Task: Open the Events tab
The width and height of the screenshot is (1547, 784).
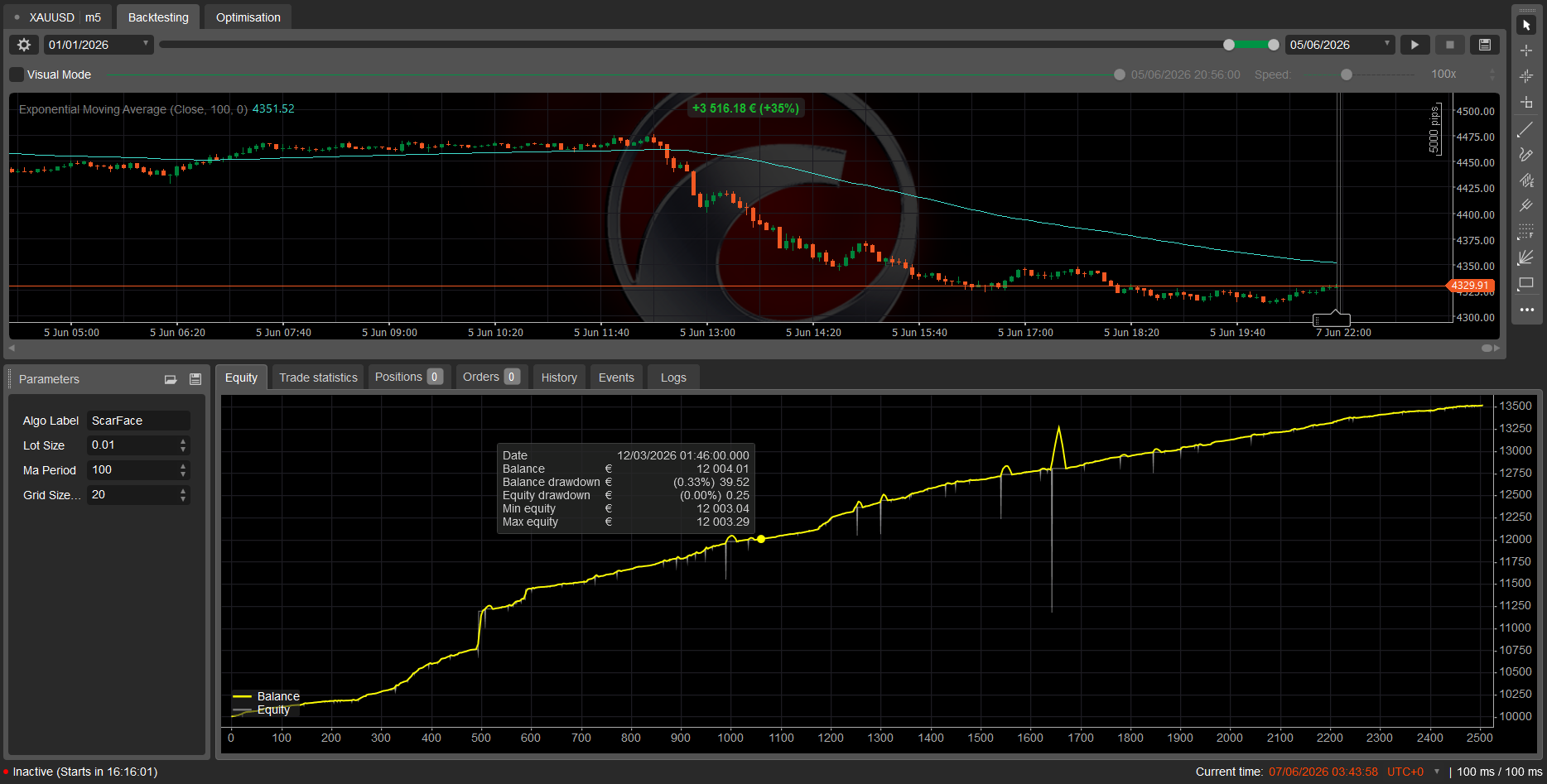Action: click(x=616, y=378)
